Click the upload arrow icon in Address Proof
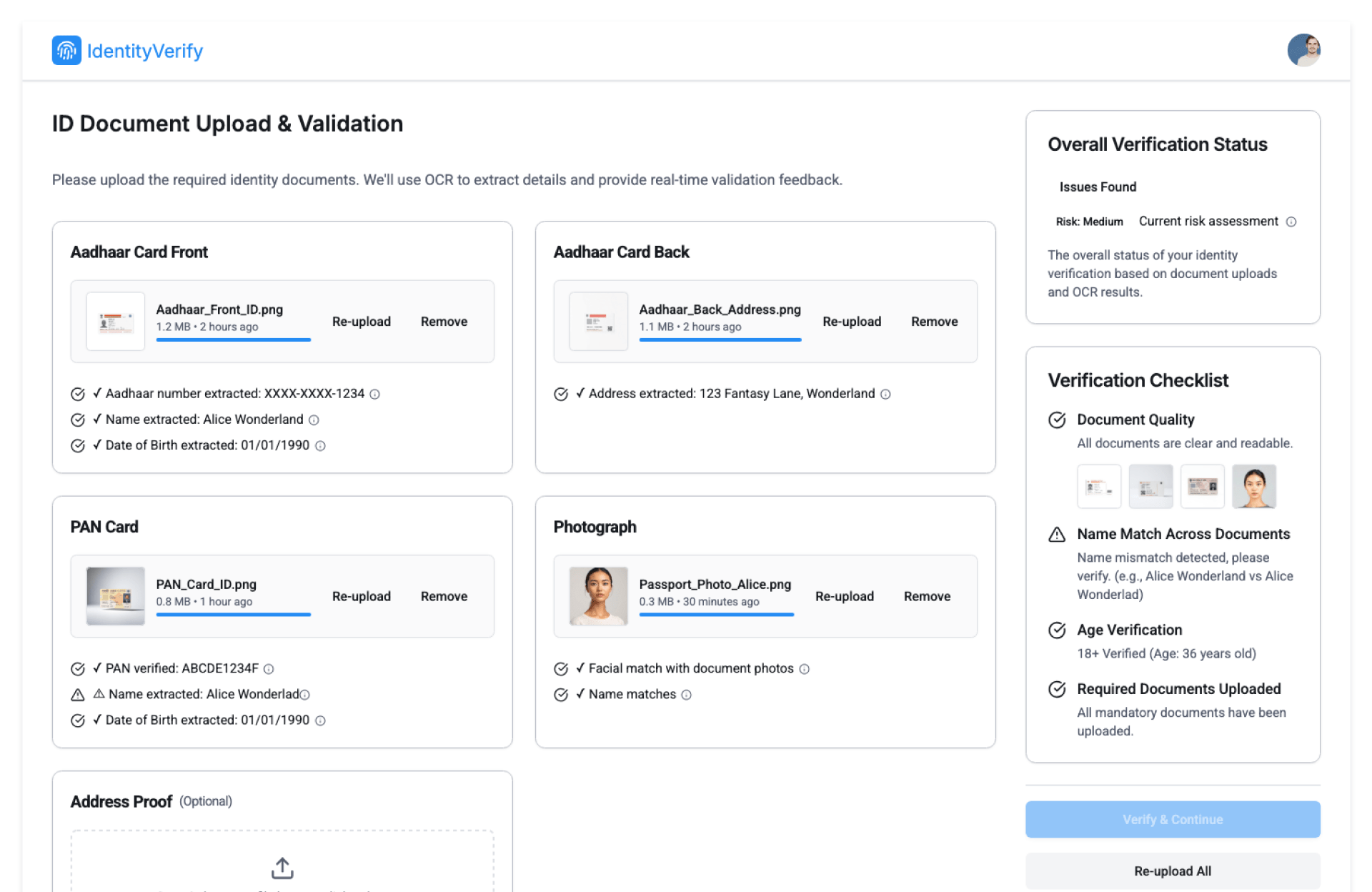1372x892 pixels. click(x=282, y=868)
